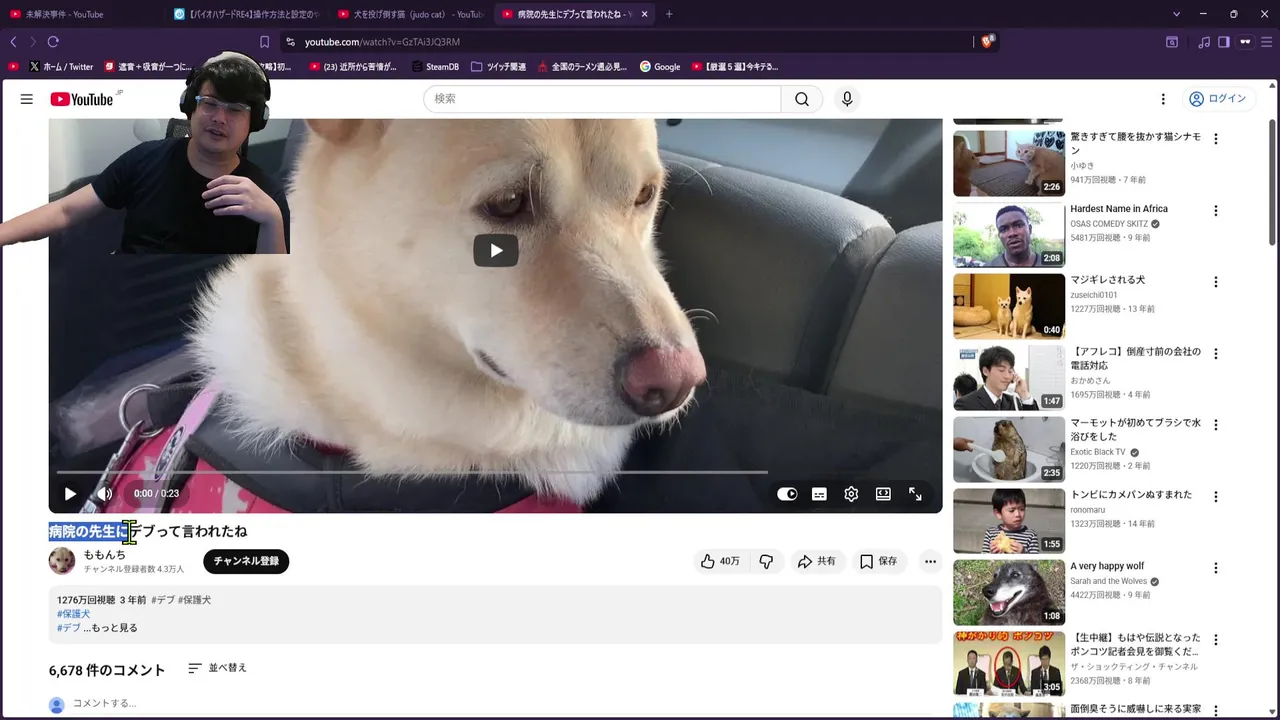Toggle the autoplay switch in the player

click(x=787, y=494)
